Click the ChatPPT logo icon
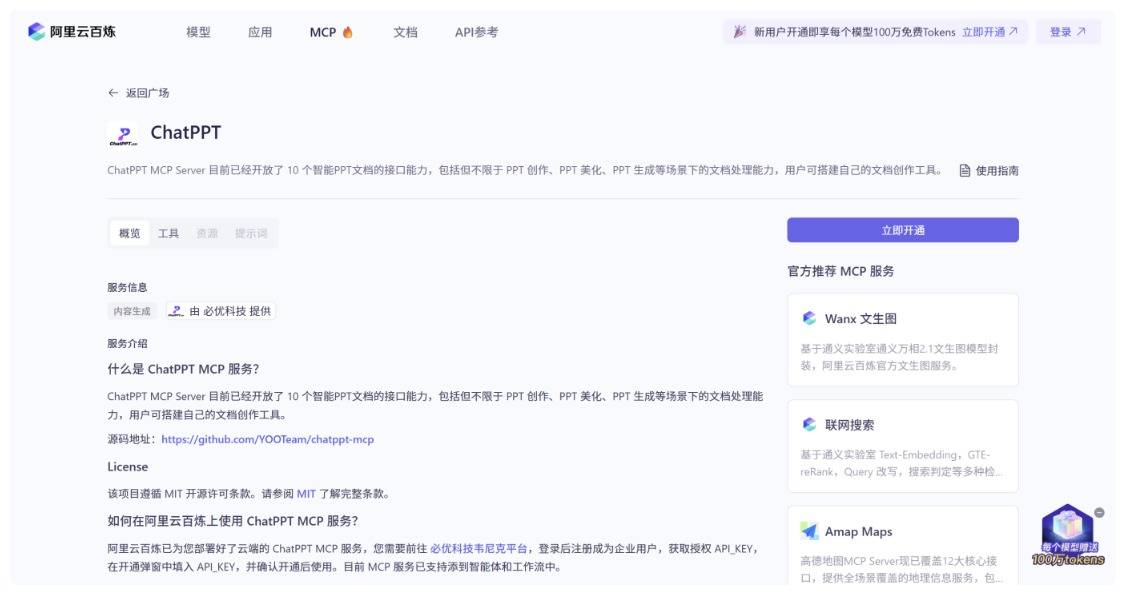This screenshot has width=1130, height=596. pos(123,135)
